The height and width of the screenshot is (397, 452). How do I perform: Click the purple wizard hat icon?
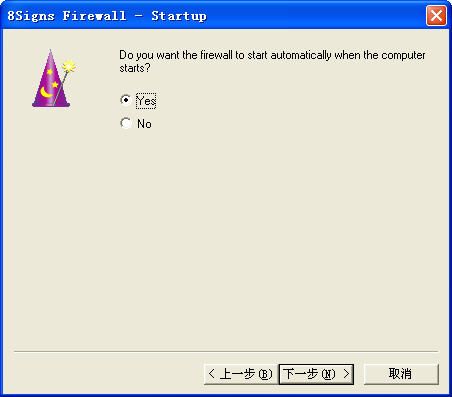point(53,78)
